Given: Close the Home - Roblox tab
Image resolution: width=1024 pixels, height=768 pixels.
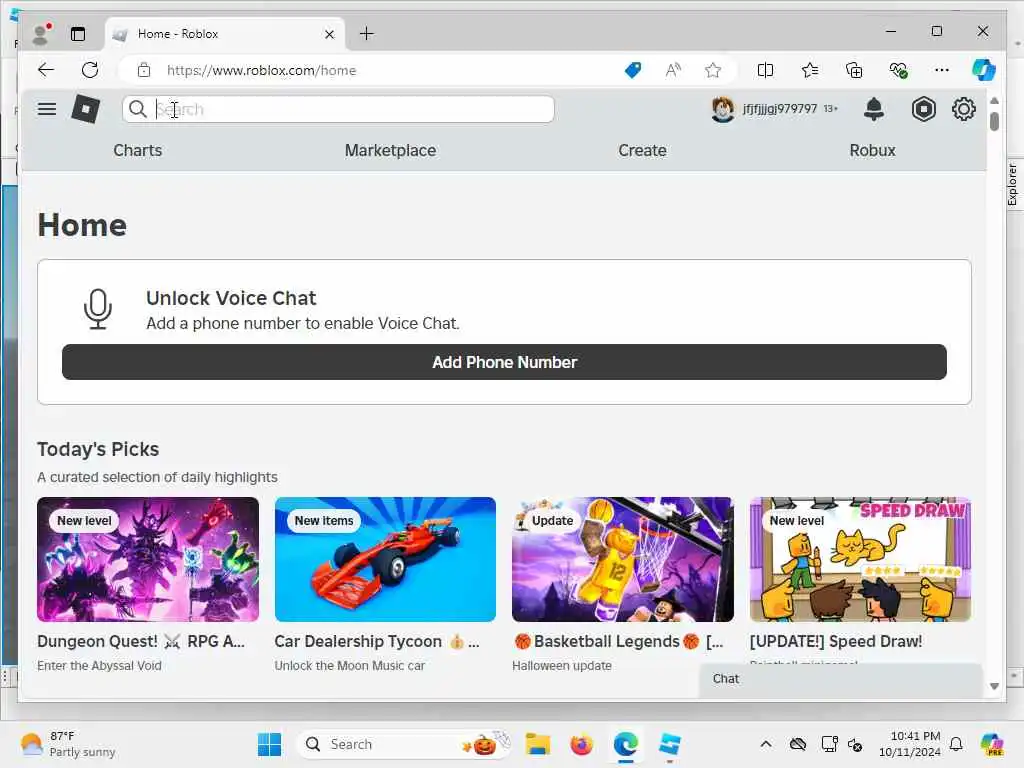Looking at the screenshot, I should (330, 34).
